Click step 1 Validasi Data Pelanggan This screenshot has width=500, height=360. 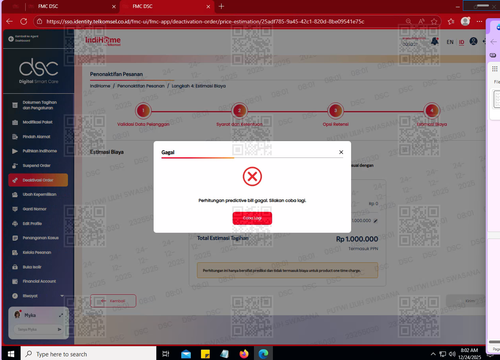click(143, 111)
